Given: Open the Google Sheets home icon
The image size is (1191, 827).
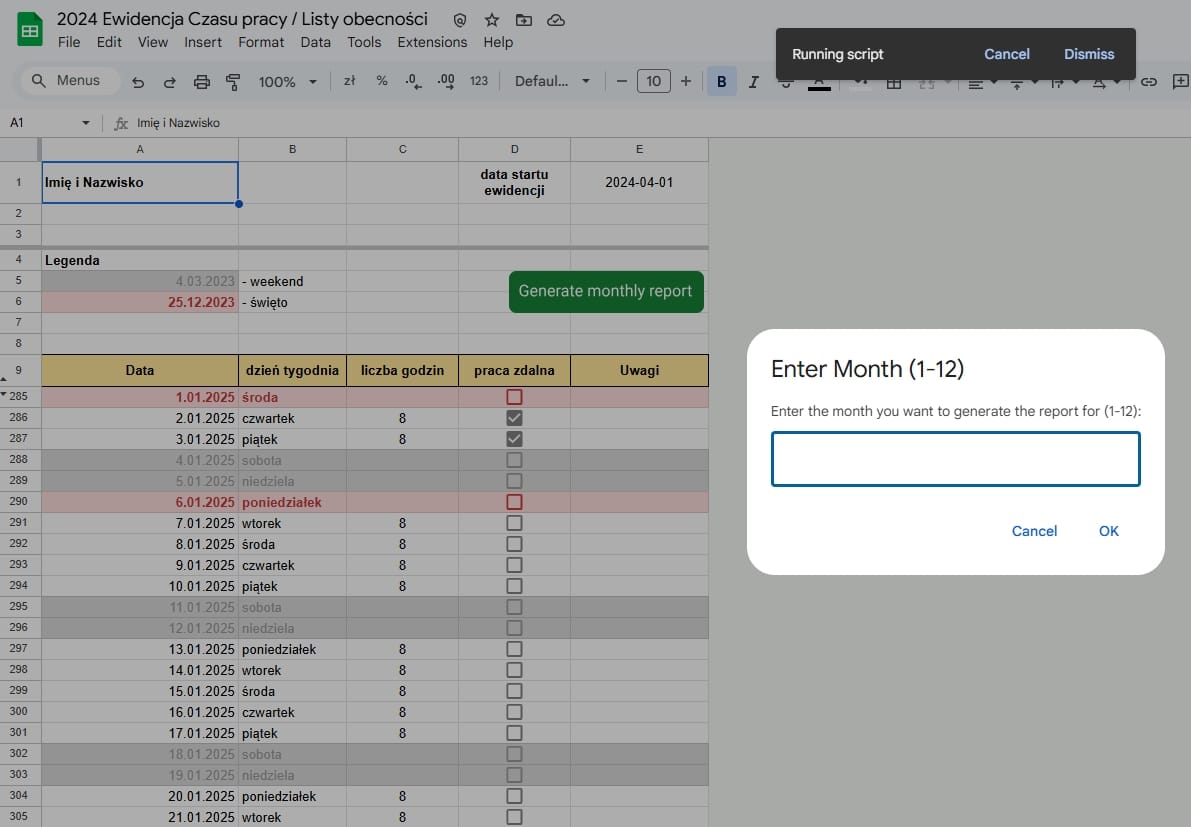Looking at the screenshot, I should point(30,30).
